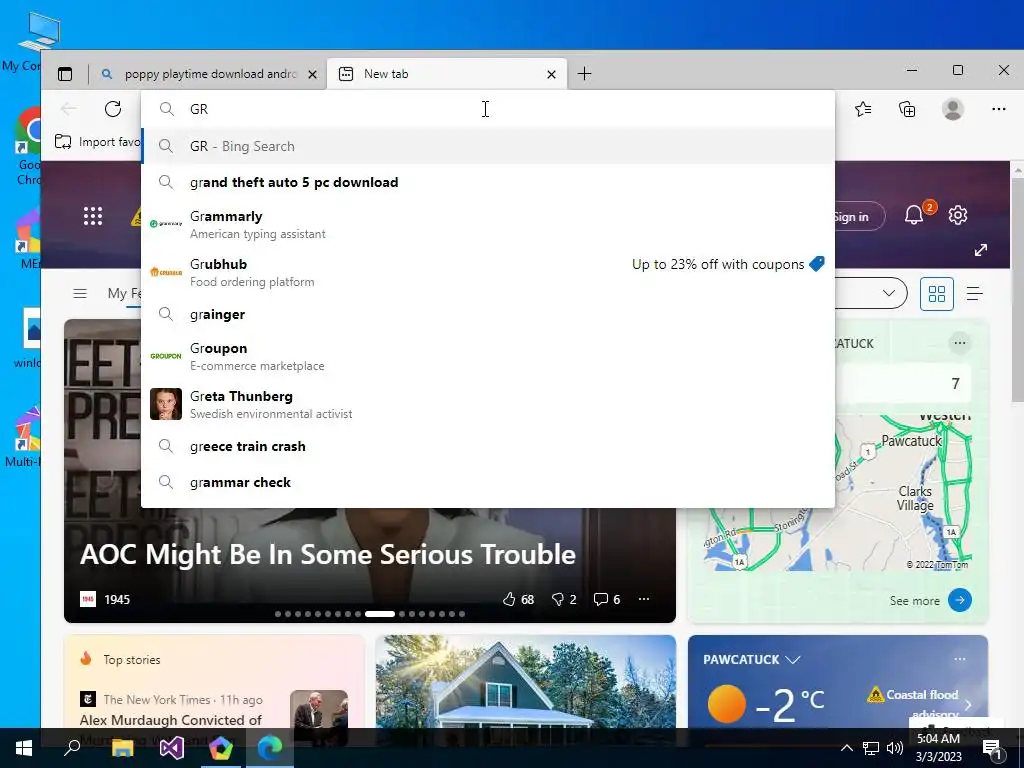The height and width of the screenshot is (768, 1024).
Task: Switch to poppy playtime download tab
Action: [208, 74]
